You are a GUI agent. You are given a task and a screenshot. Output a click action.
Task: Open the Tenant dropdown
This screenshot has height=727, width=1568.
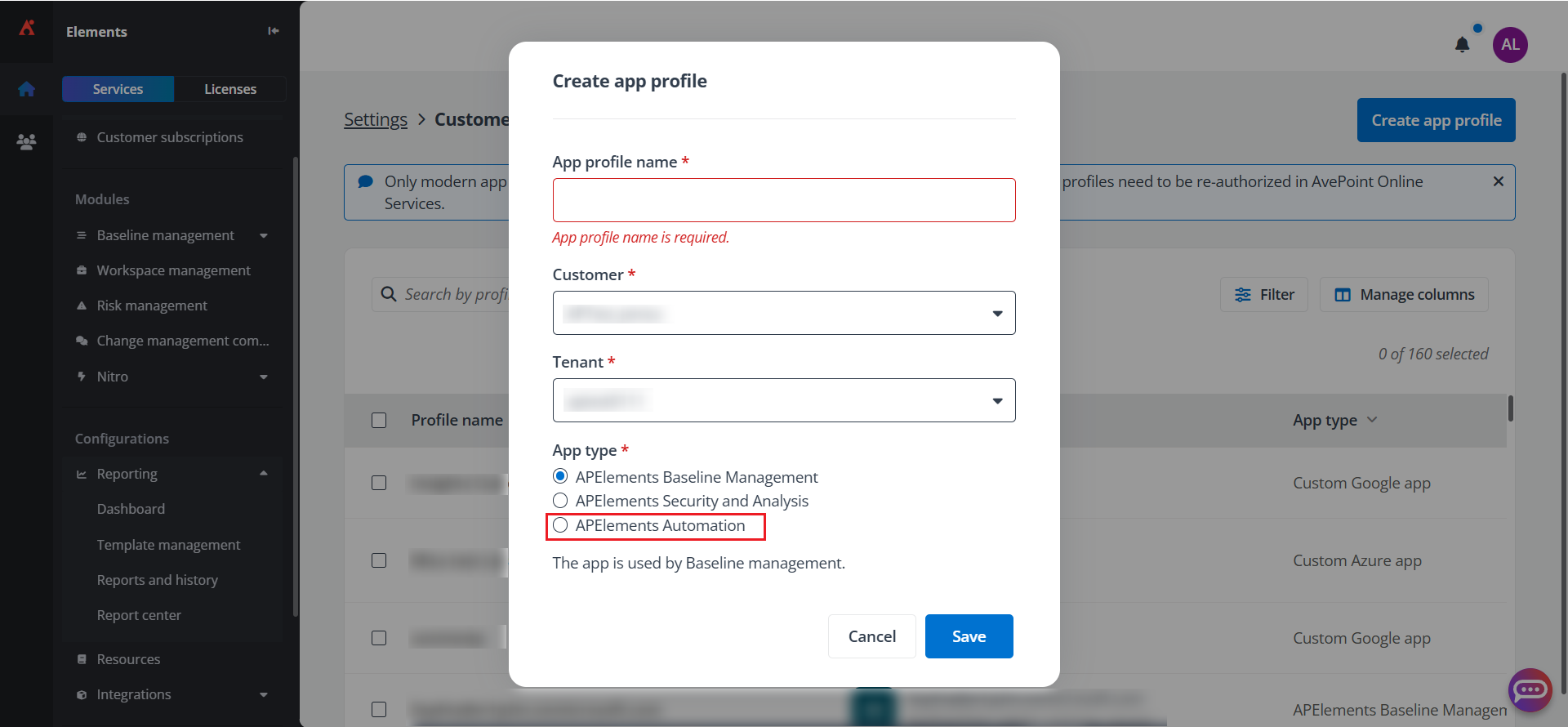783,400
